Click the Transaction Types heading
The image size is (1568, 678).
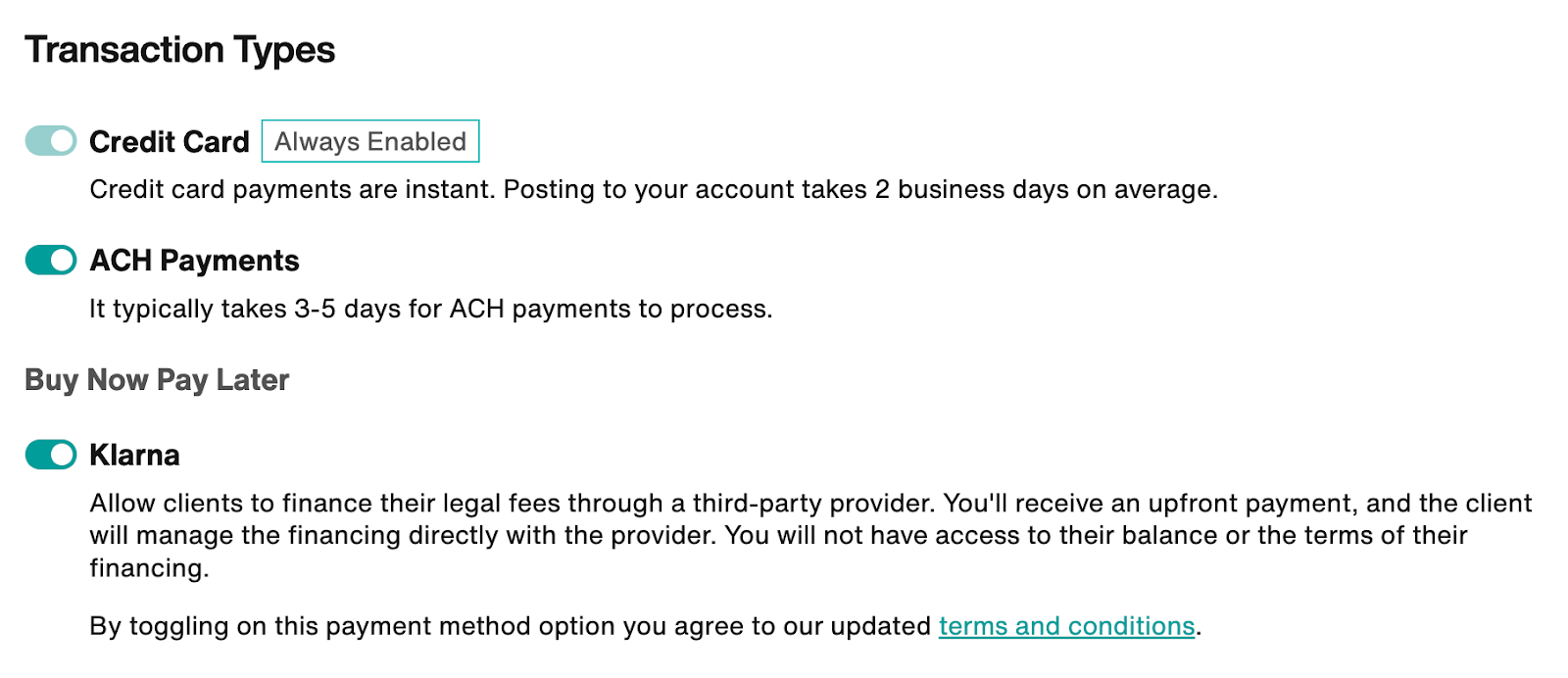(x=180, y=50)
